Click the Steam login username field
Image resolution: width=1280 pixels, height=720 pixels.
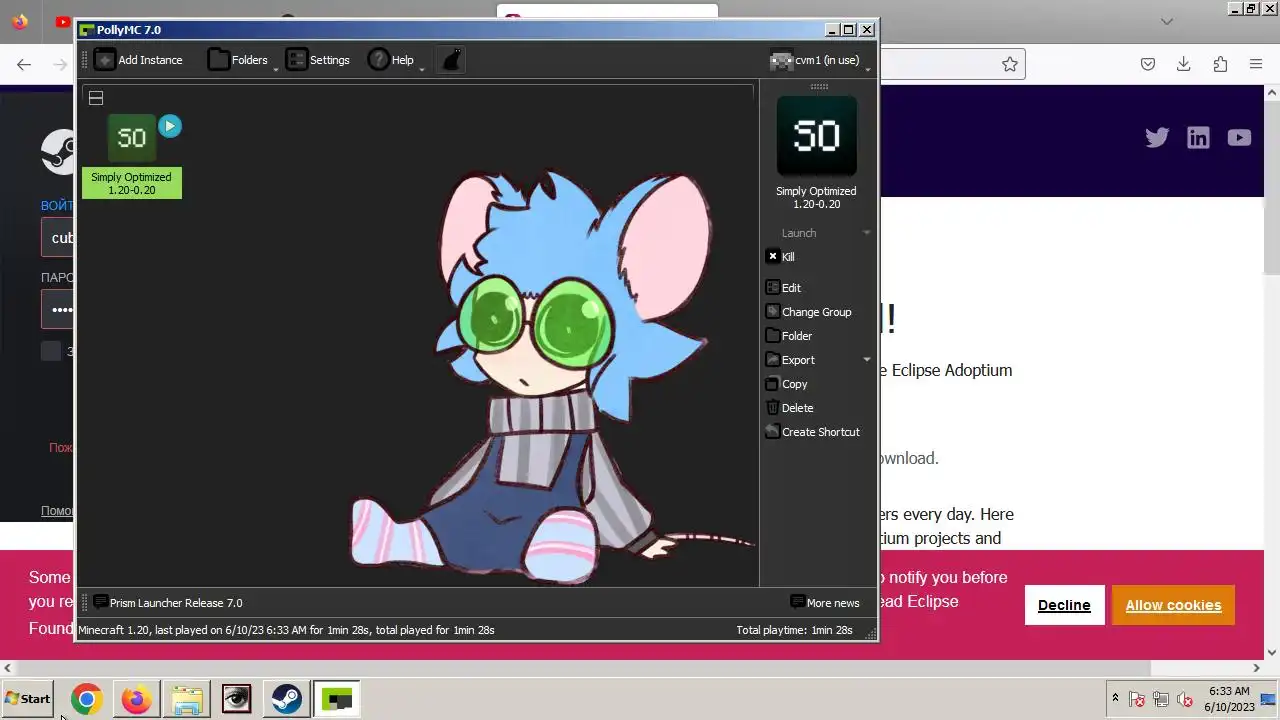(58, 238)
